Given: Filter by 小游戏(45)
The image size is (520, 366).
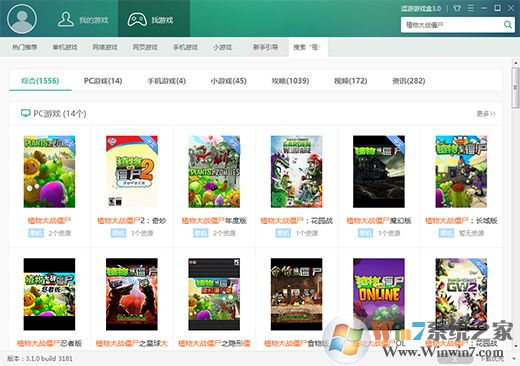Looking at the screenshot, I should 228,81.
